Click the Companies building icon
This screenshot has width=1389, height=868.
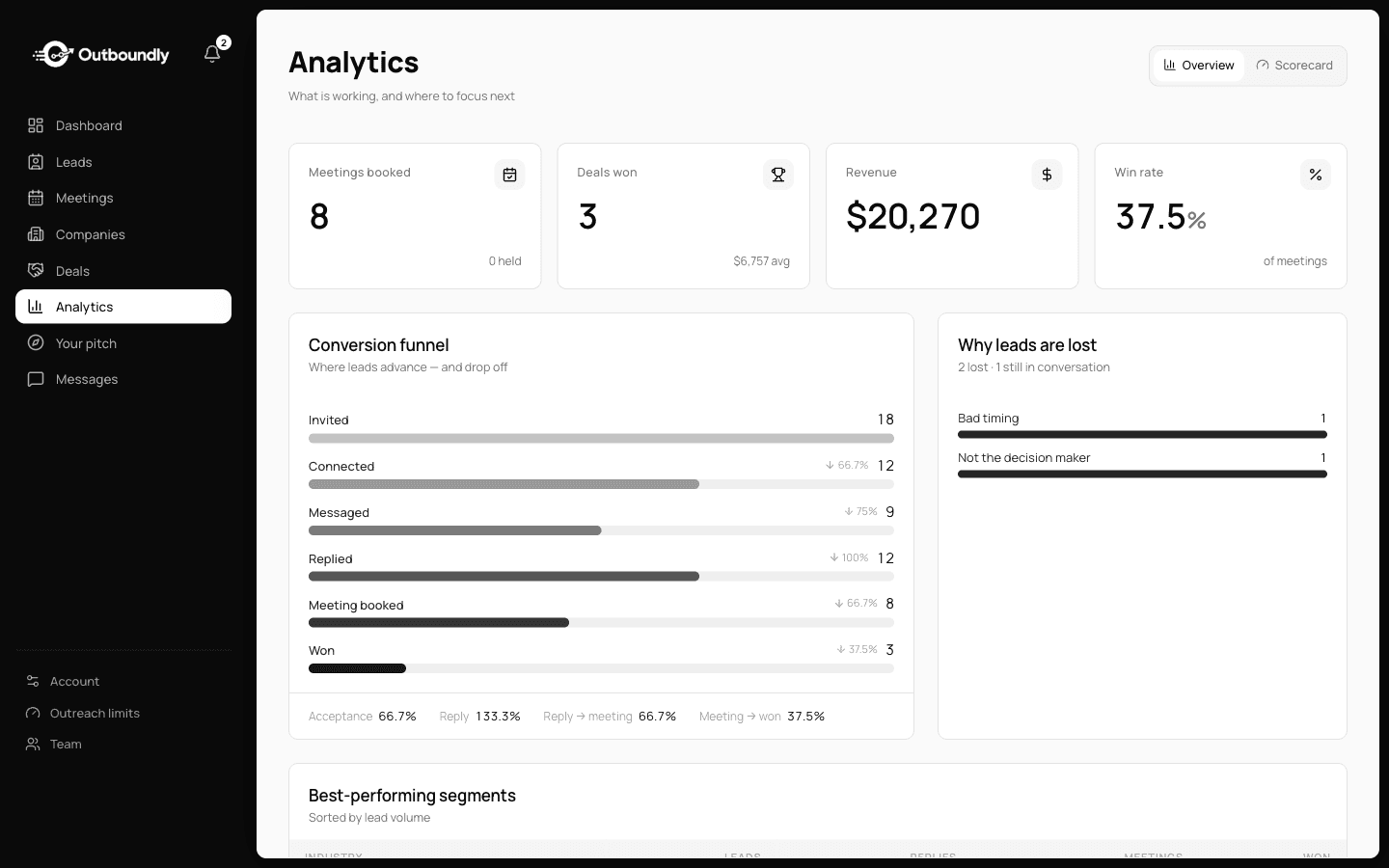point(36,234)
